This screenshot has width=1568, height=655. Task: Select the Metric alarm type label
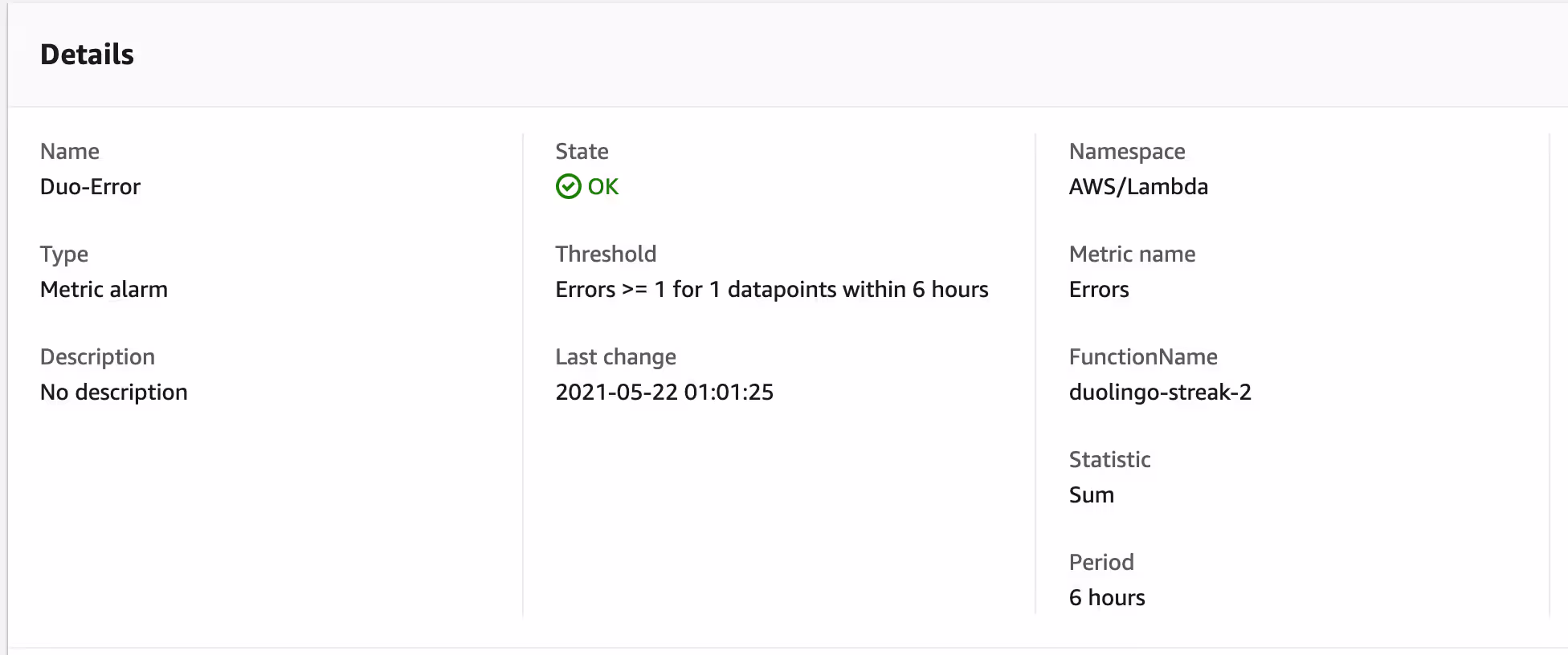pyautogui.click(x=104, y=289)
